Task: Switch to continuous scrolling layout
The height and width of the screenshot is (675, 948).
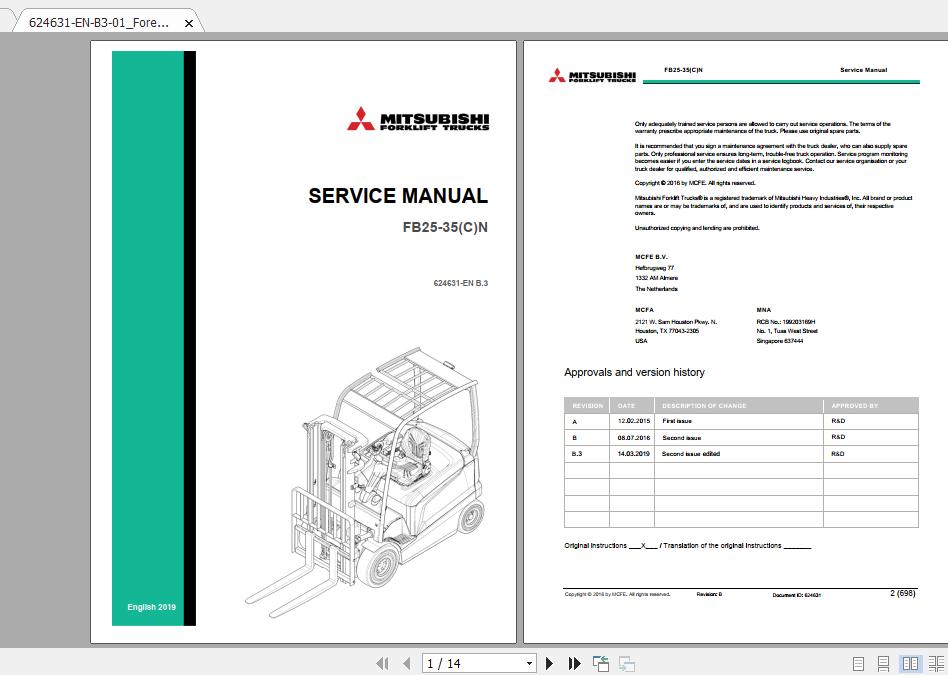Action: click(x=881, y=663)
